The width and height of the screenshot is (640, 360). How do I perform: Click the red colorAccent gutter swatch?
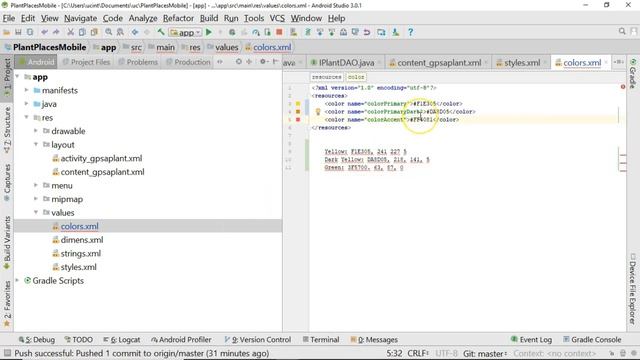point(298,120)
